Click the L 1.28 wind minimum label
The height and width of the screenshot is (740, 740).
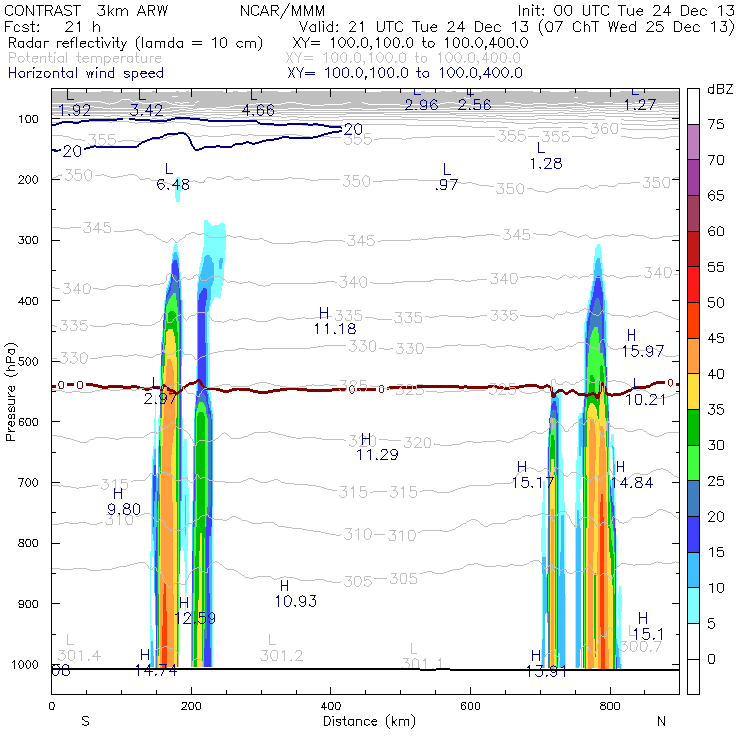point(546,156)
